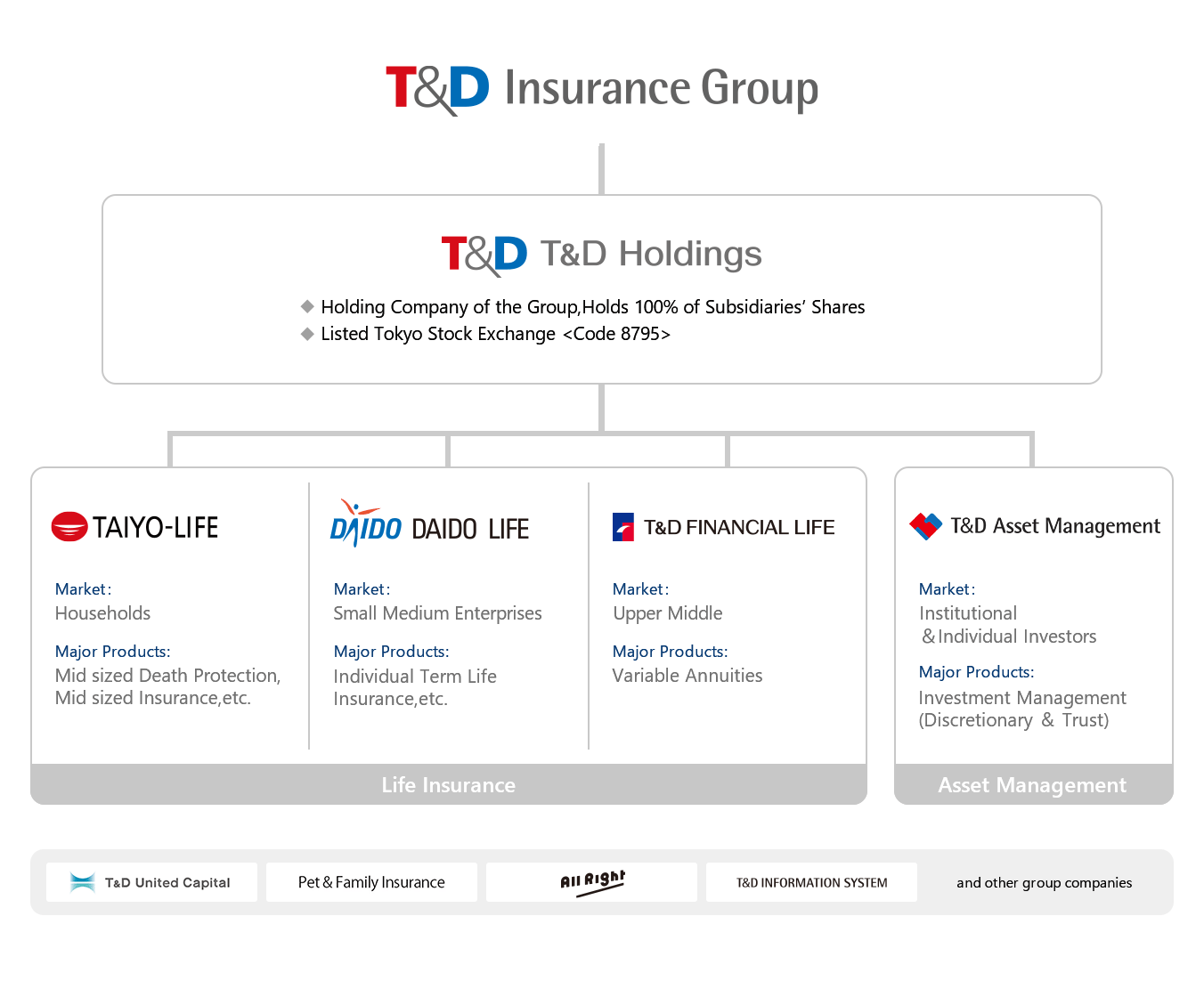Click the diamond bullet before 'Listed Tokyo'
1204x981 pixels.
(x=307, y=334)
